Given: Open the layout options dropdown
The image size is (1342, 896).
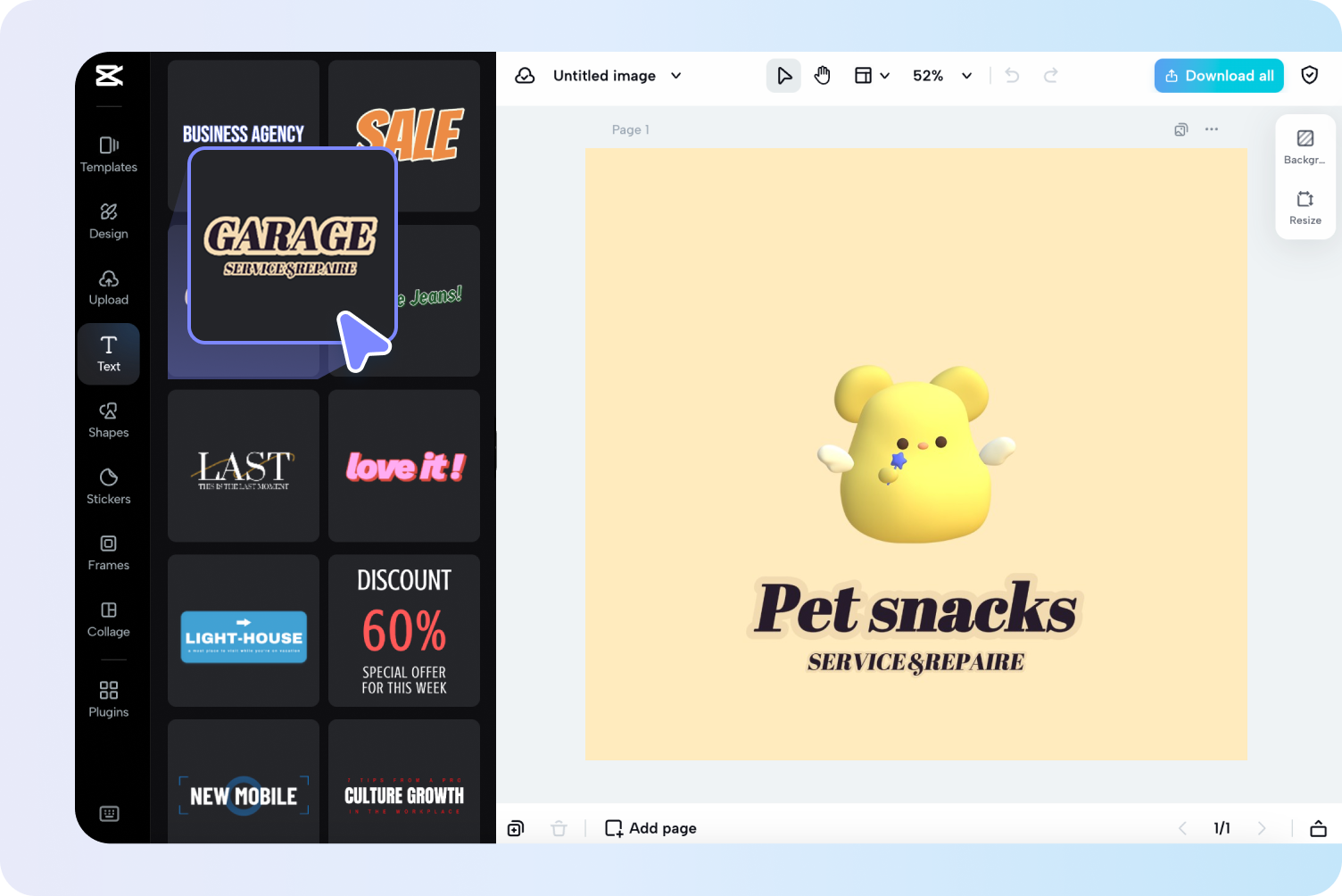Looking at the screenshot, I should click(872, 76).
